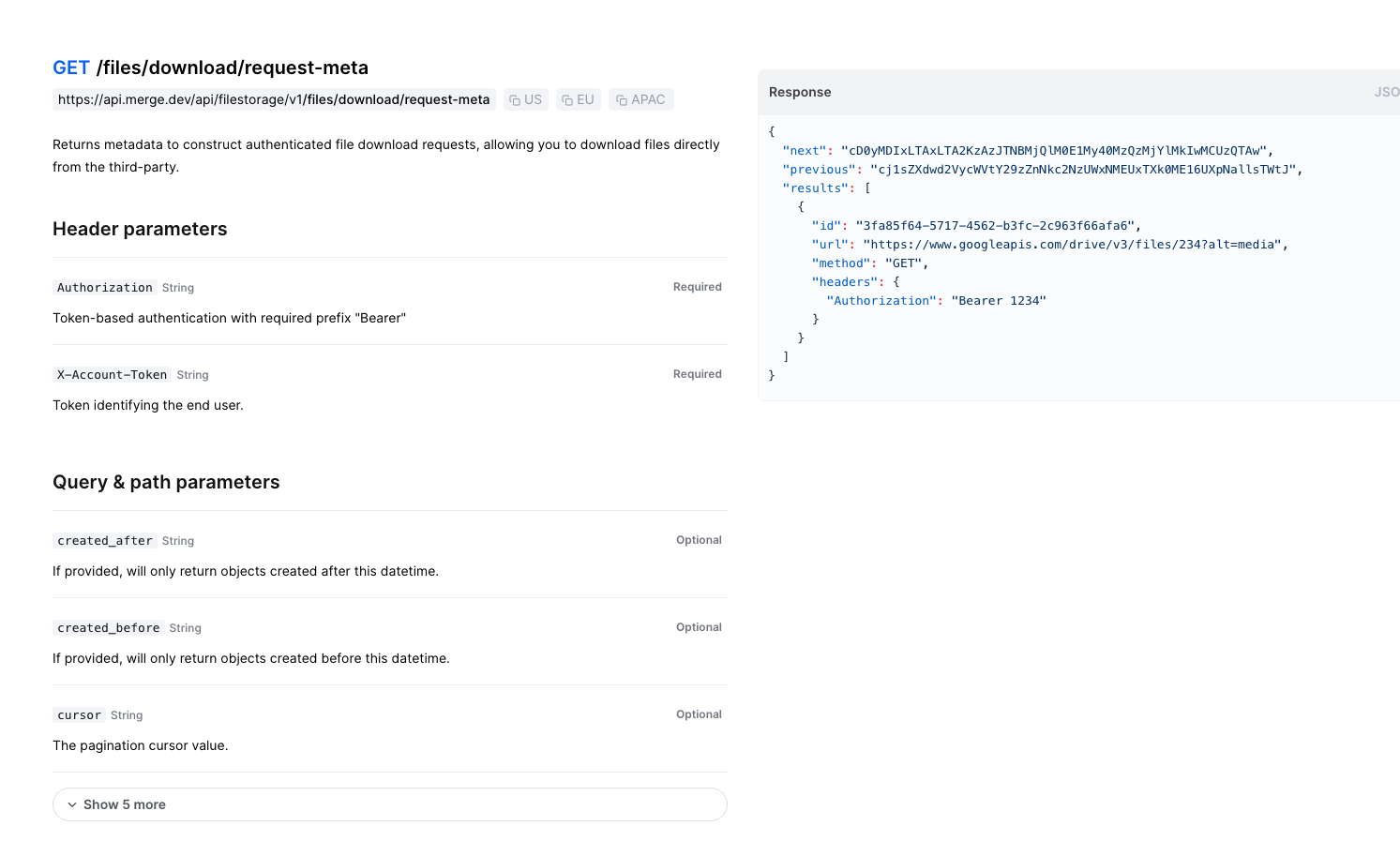Copy the US region endpoint URL
The height and width of the screenshot is (856, 1400).
(x=525, y=99)
